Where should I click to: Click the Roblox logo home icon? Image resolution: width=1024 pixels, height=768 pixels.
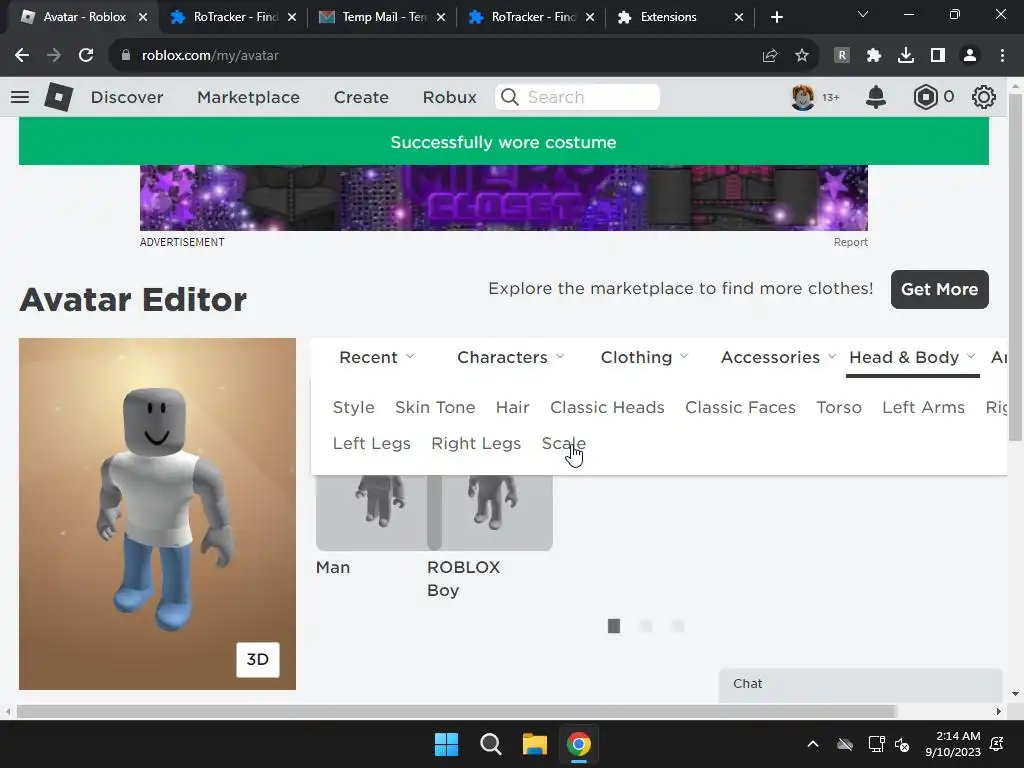tap(58, 97)
